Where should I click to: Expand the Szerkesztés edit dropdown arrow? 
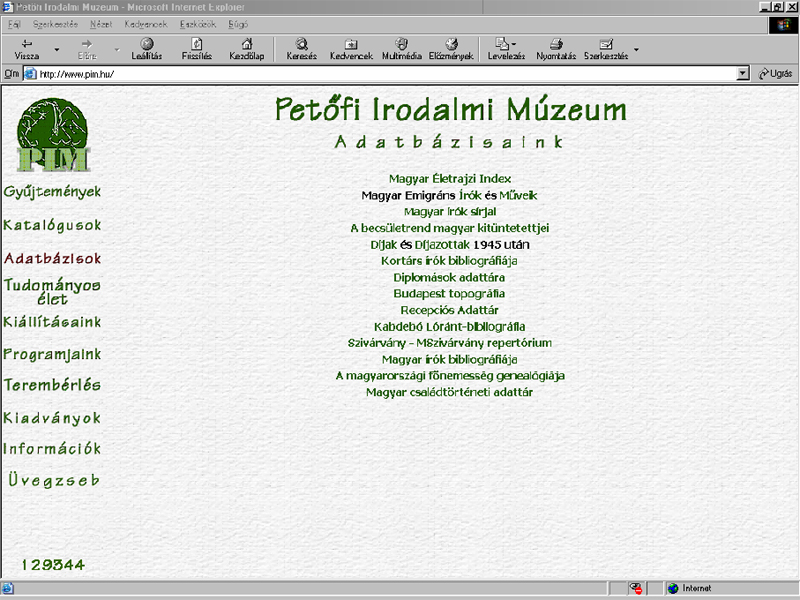tap(636, 49)
